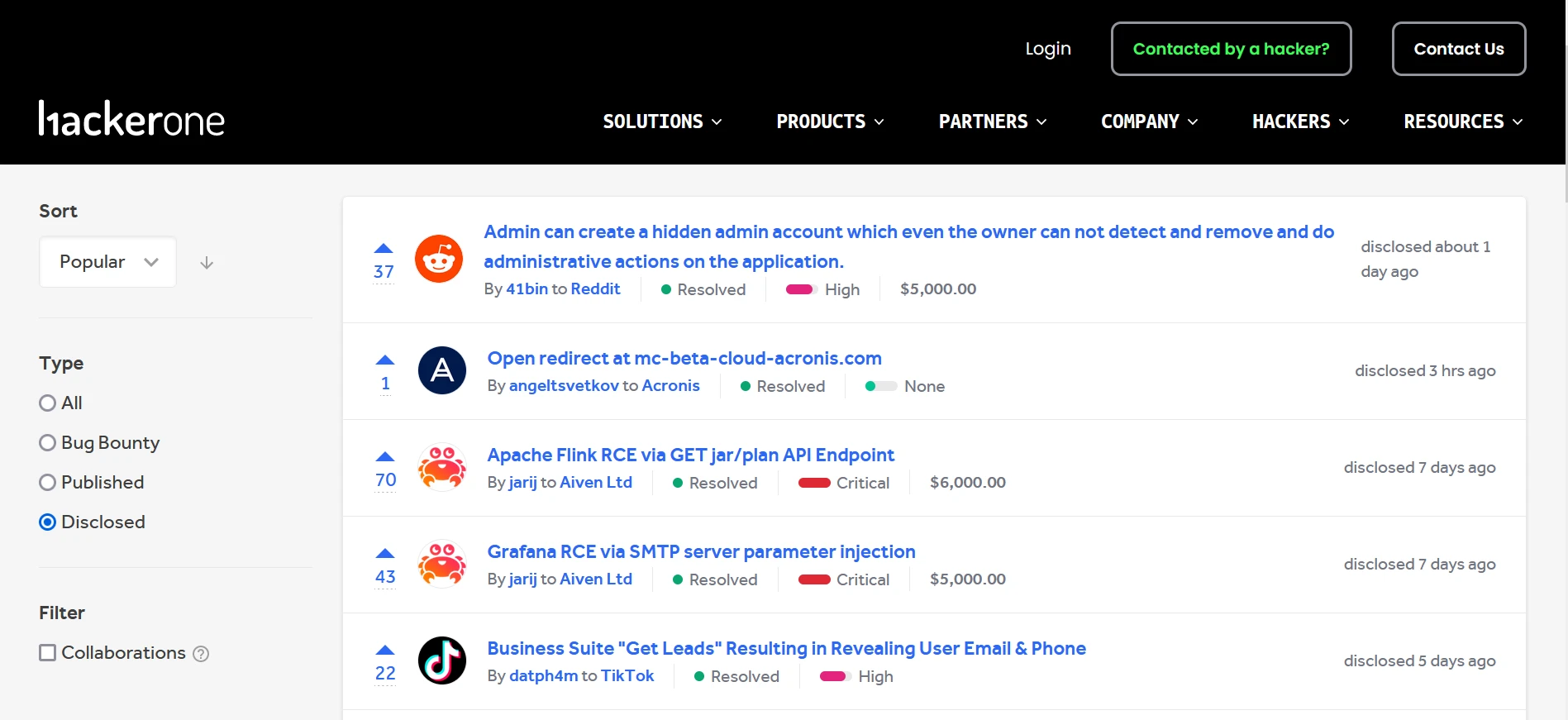The width and height of the screenshot is (1568, 720).
Task: Expand the SOLUTIONS navigation menu
Action: pos(663,122)
